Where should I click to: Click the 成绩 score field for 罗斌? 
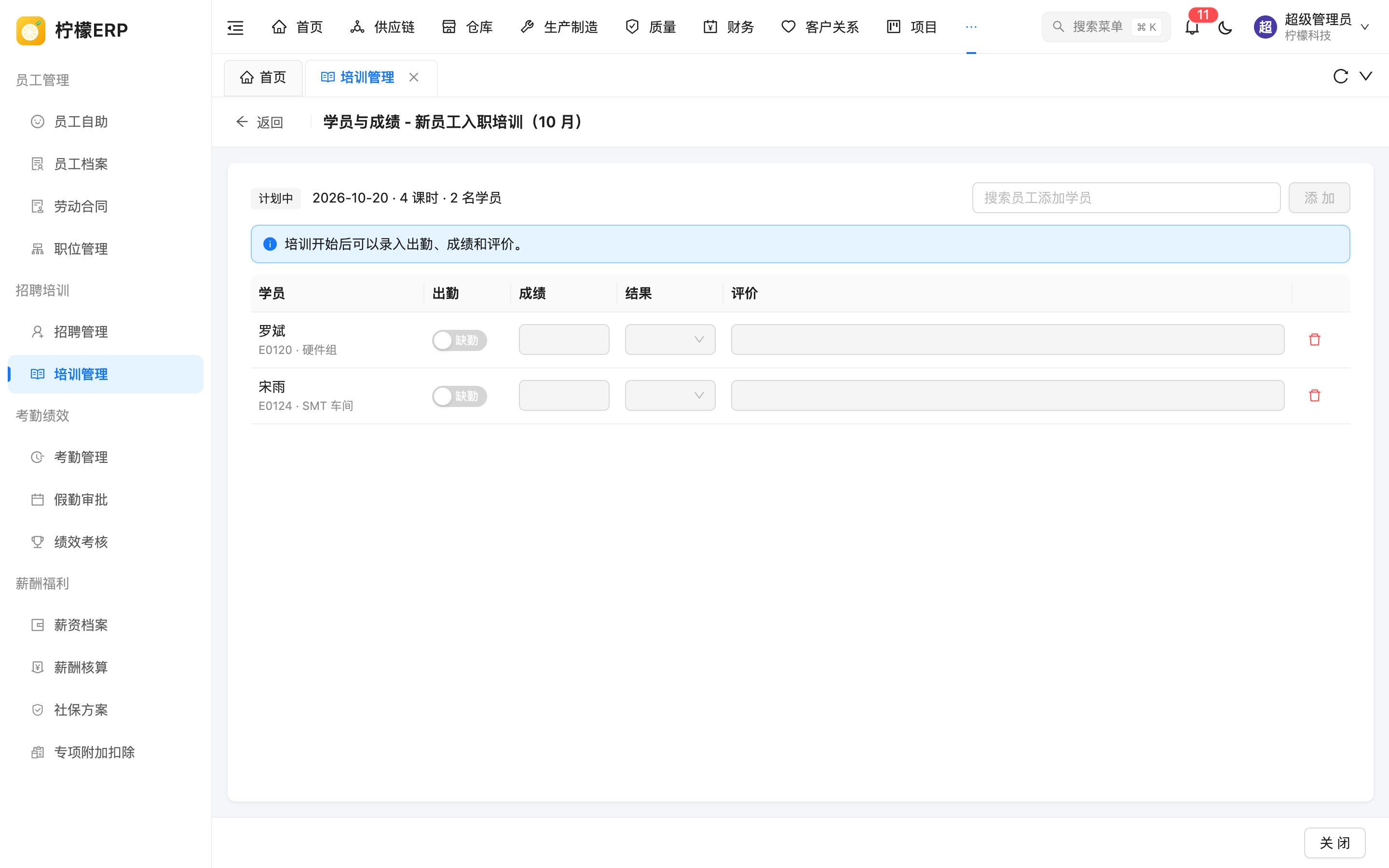tap(564, 339)
